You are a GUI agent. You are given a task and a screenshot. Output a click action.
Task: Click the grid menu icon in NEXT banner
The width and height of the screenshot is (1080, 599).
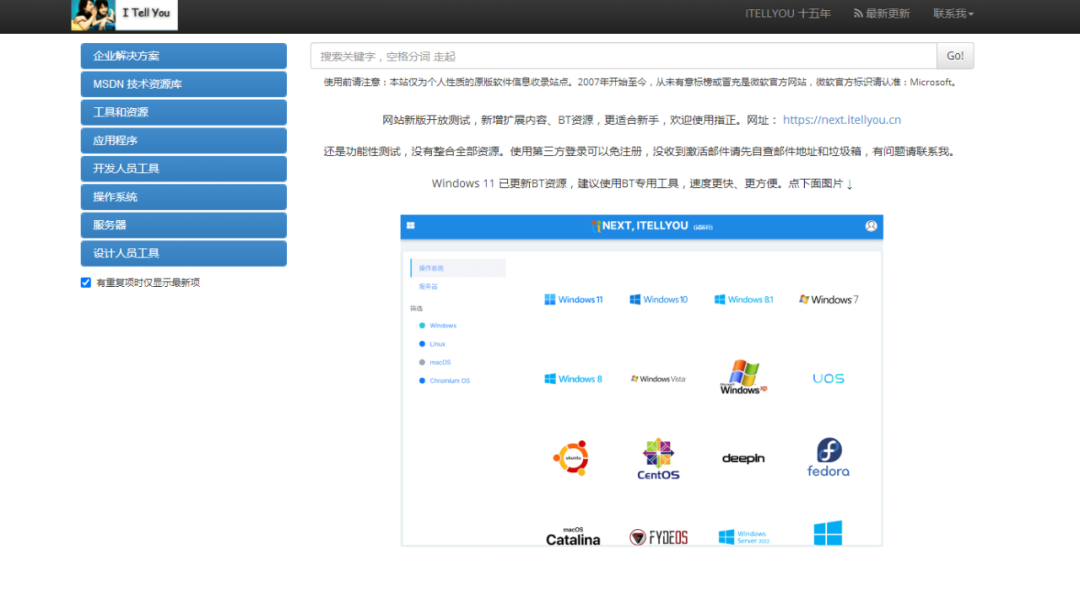pos(411,225)
